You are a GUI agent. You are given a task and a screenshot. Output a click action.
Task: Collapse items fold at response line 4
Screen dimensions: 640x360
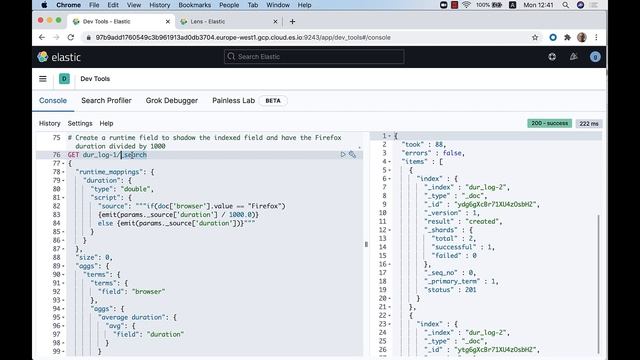[389, 162]
